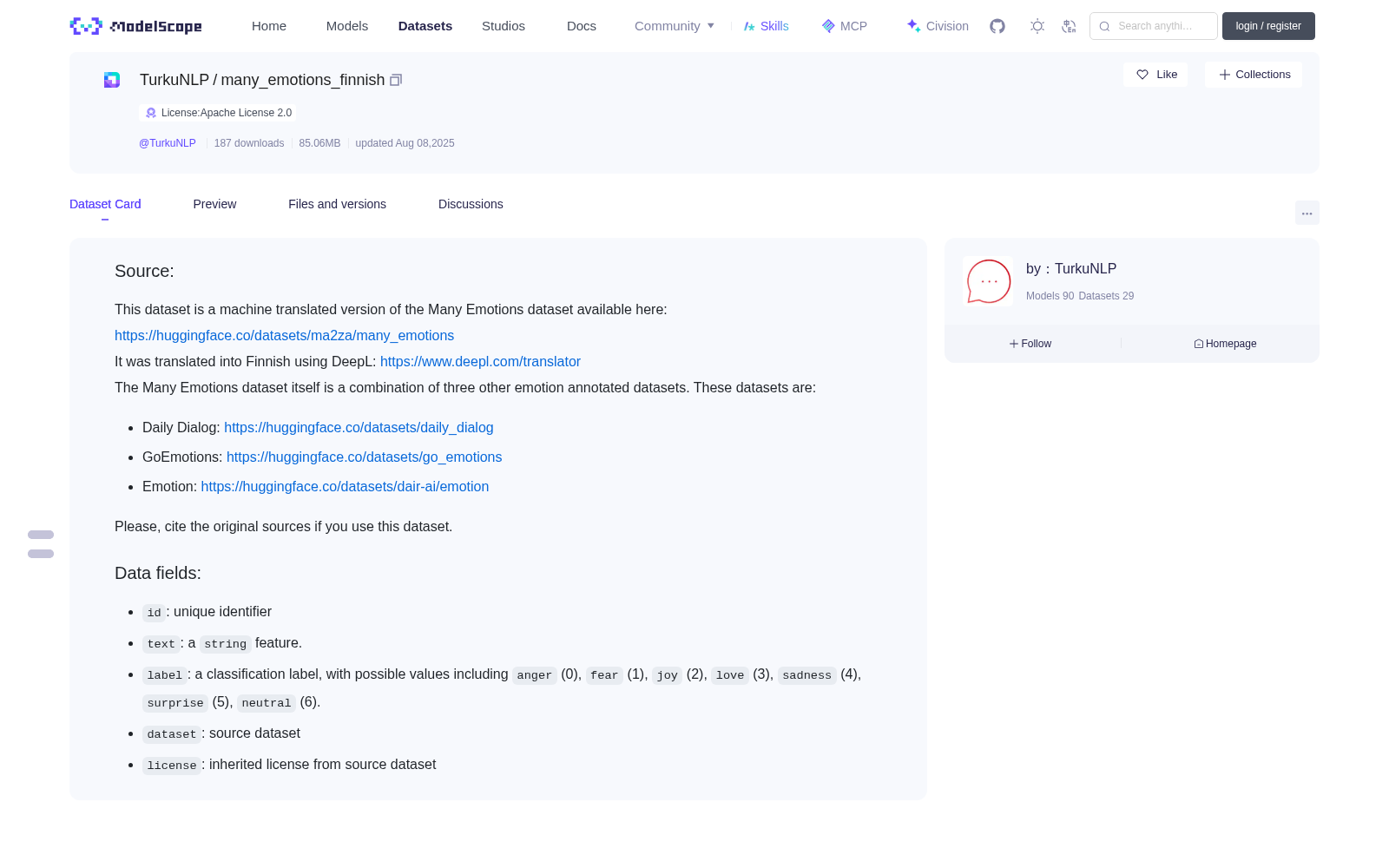This screenshot has width=1389, height=868.
Task: Open the MCP navigation item
Action: pyautogui.click(x=844, y=26)
